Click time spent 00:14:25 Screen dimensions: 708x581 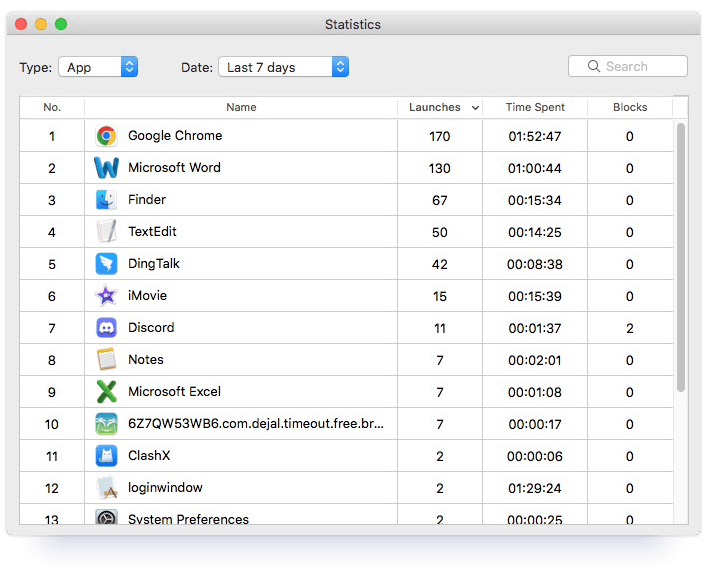pos(535,232)
